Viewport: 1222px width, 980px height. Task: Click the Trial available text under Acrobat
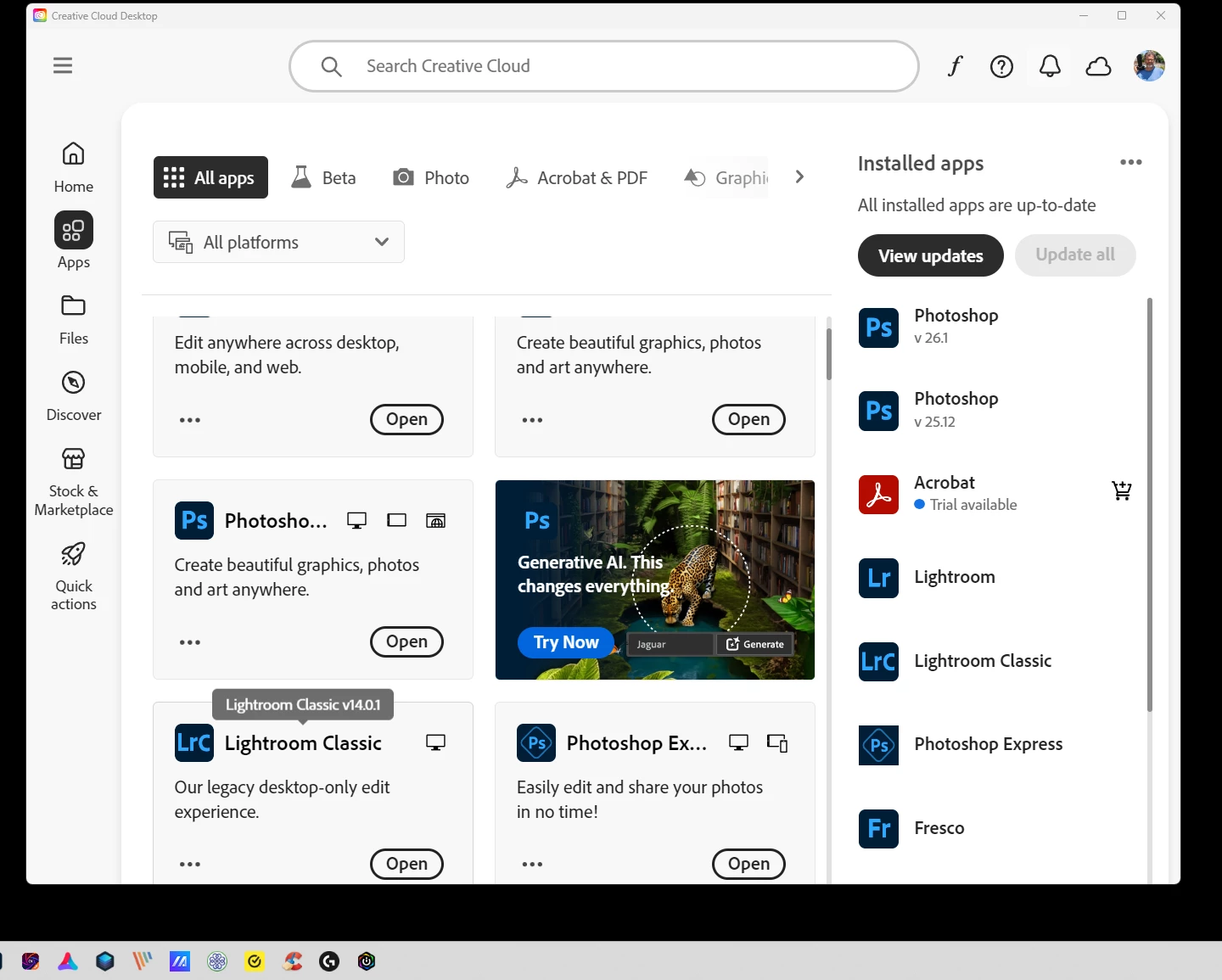(973, 504)
